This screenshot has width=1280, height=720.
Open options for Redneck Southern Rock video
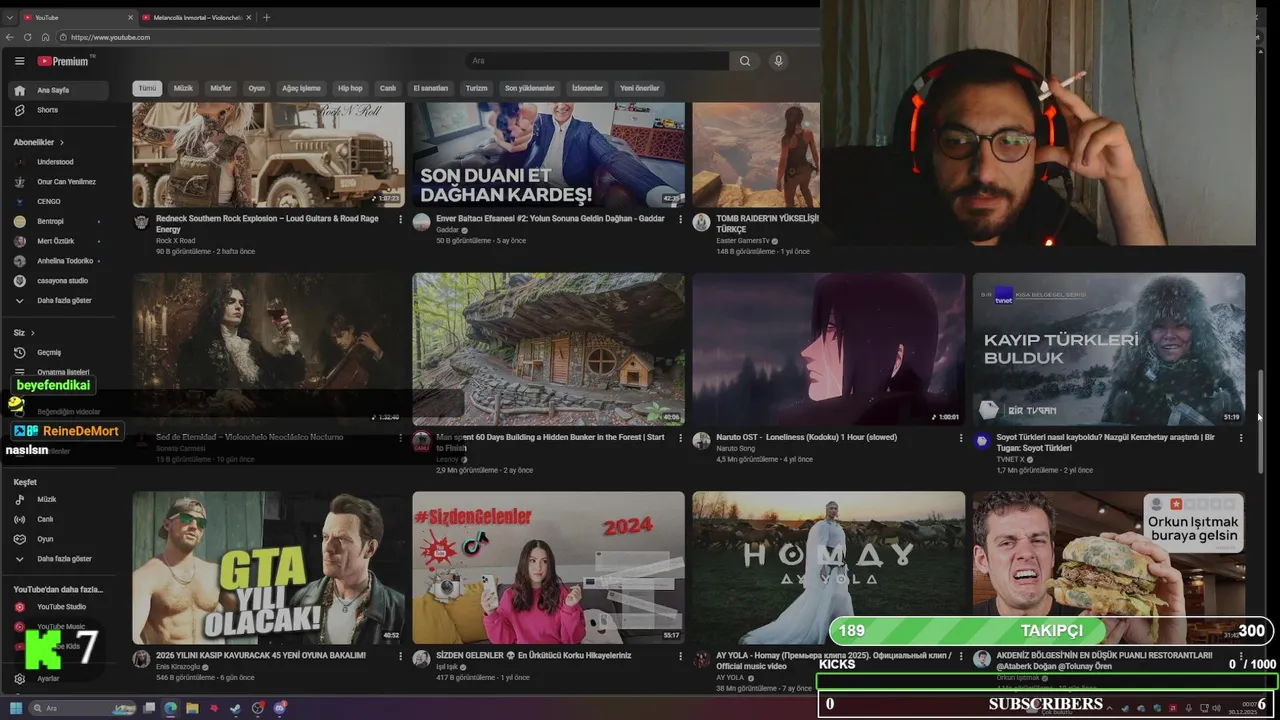(401, 219)
